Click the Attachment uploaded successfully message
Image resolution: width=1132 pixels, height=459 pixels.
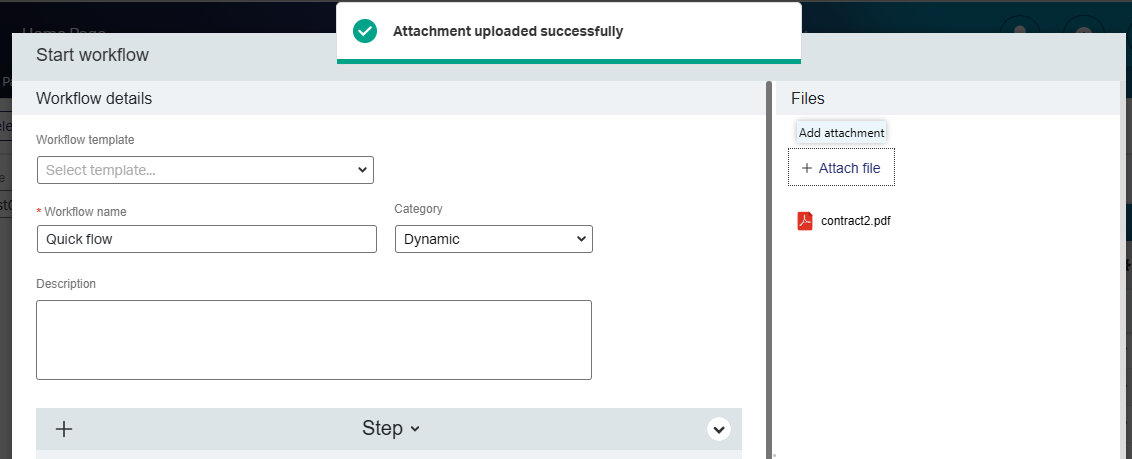508,31
